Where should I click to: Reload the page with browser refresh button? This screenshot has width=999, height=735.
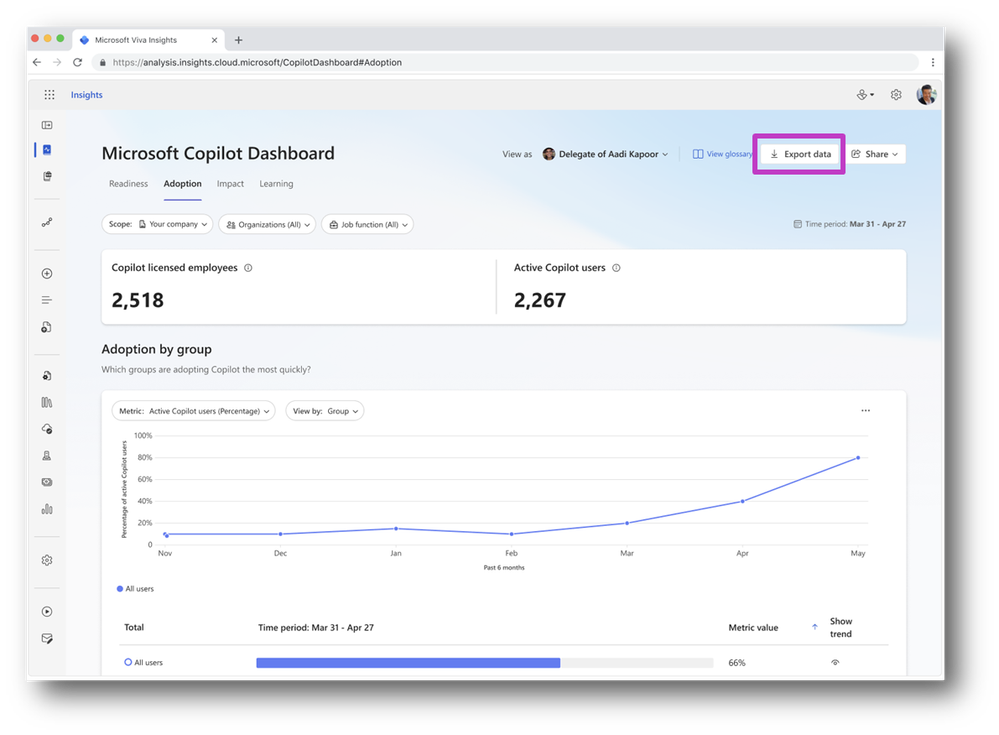pos(77,62)
